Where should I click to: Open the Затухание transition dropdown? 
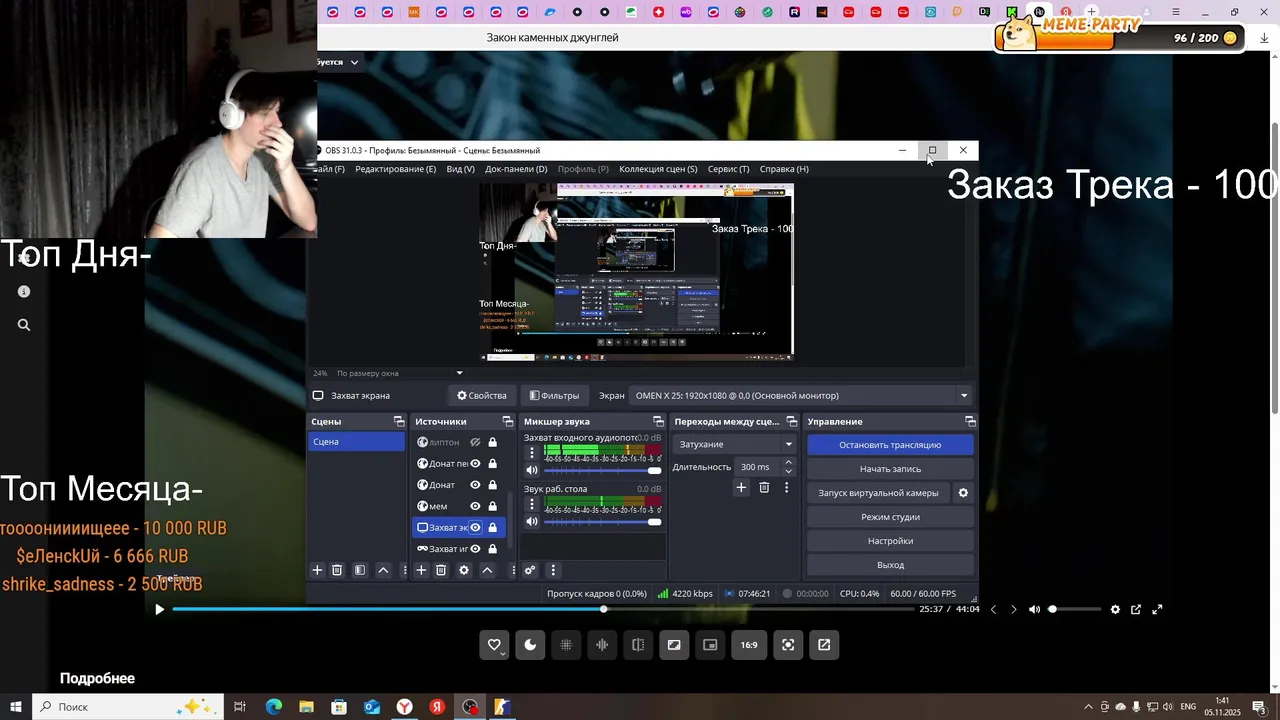coord(736,444)
